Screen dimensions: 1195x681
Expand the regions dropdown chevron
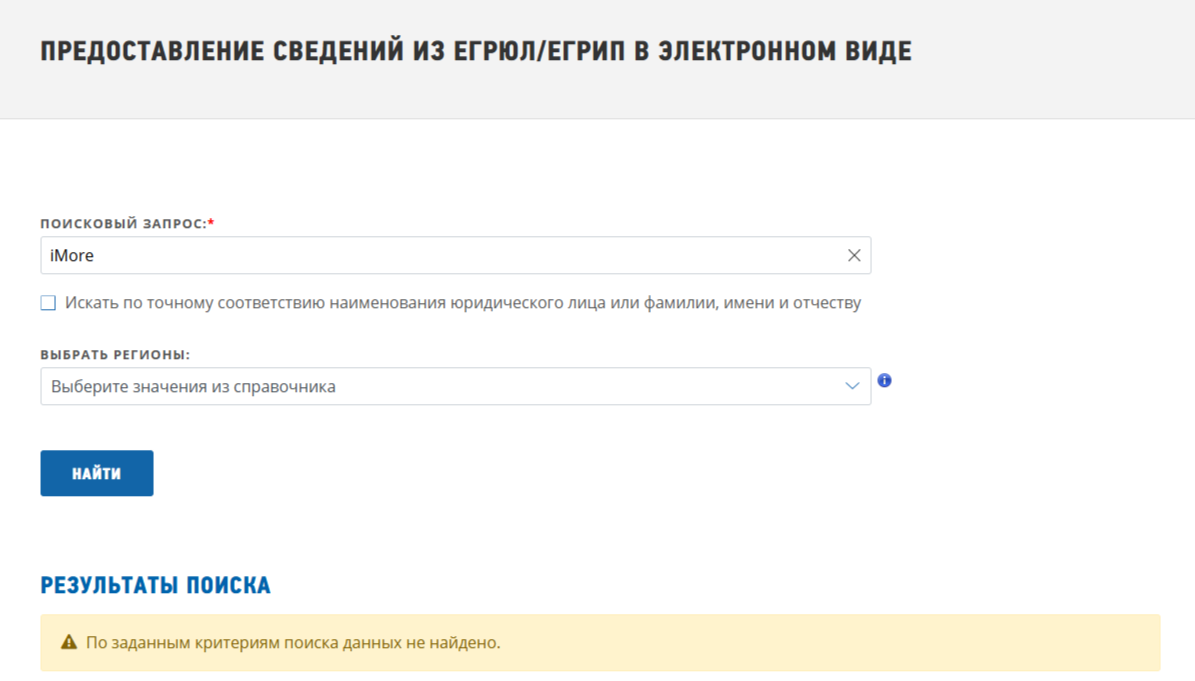tap(852, 386)
